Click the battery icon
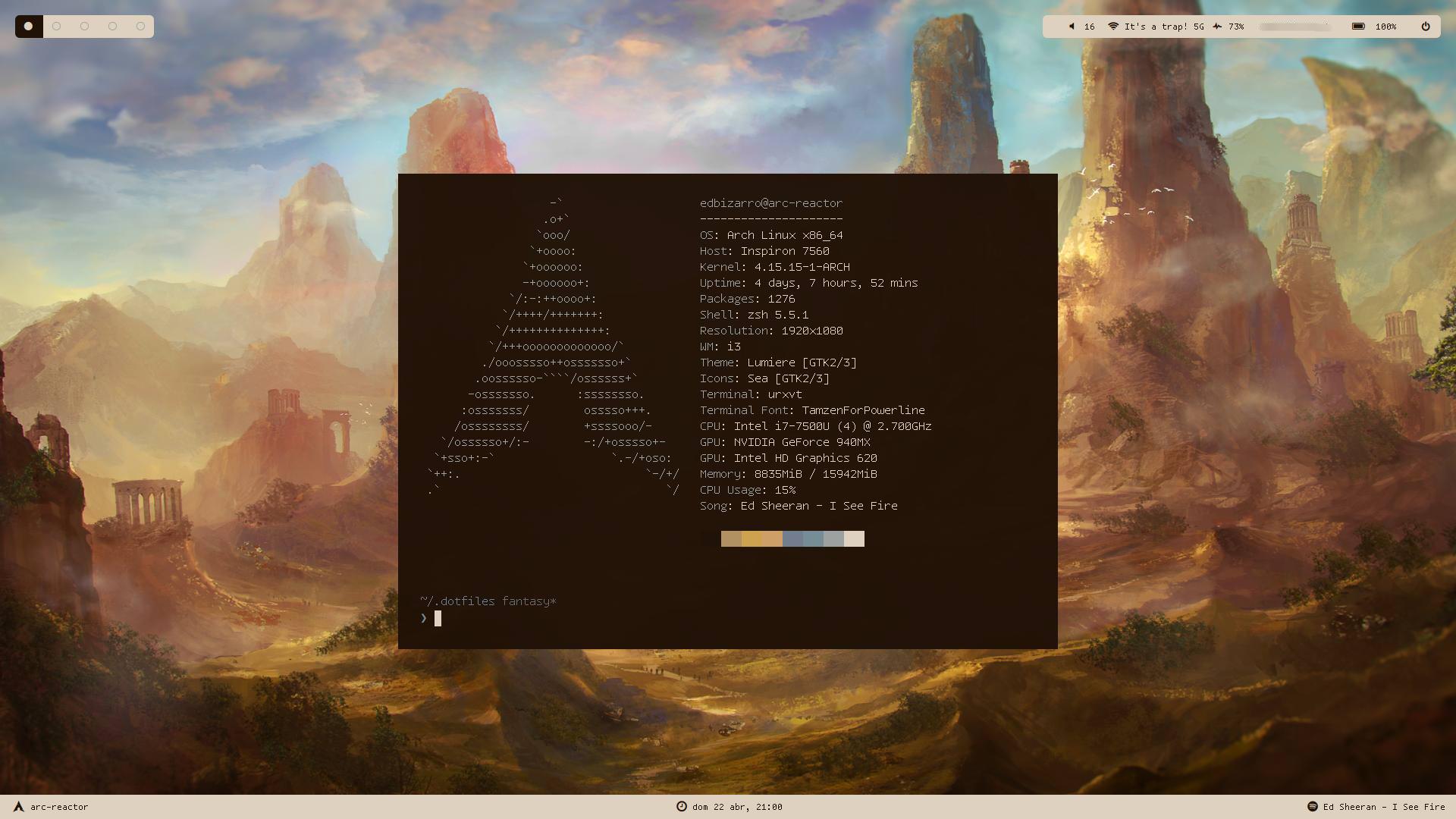1456x819 pixels. point(1358,27)
